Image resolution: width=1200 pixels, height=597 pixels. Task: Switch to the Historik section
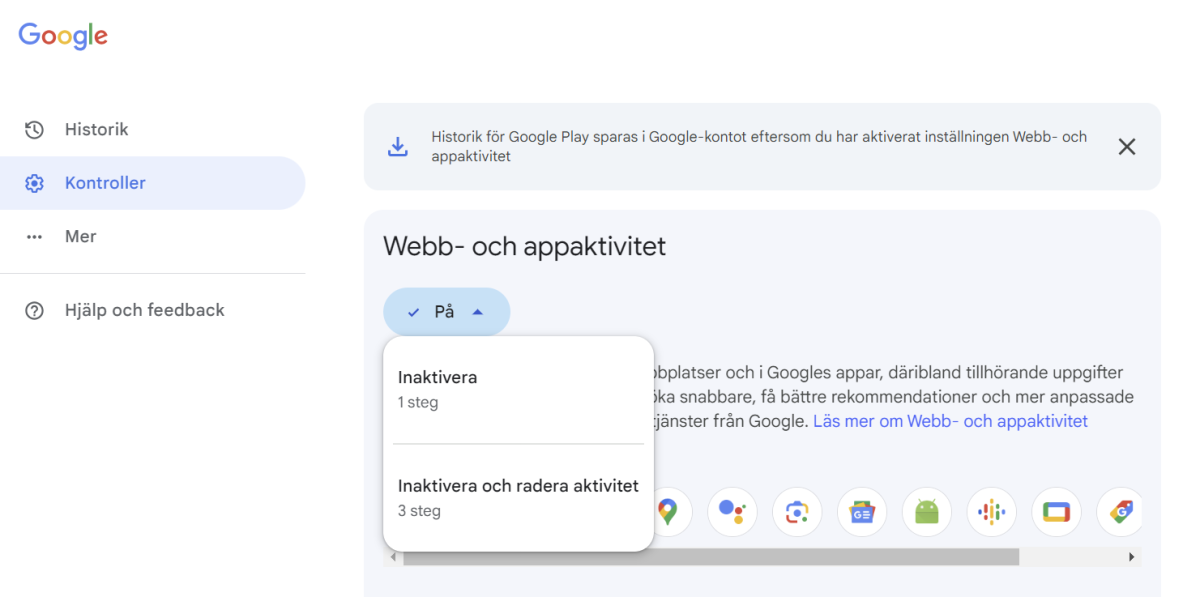coord(96,129)
